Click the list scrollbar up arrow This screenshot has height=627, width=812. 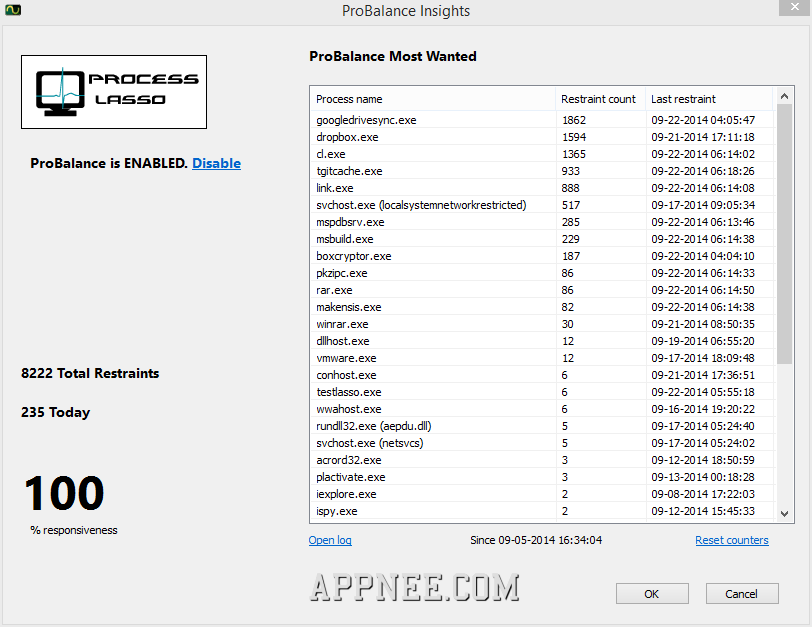click(x=784, y=96)
